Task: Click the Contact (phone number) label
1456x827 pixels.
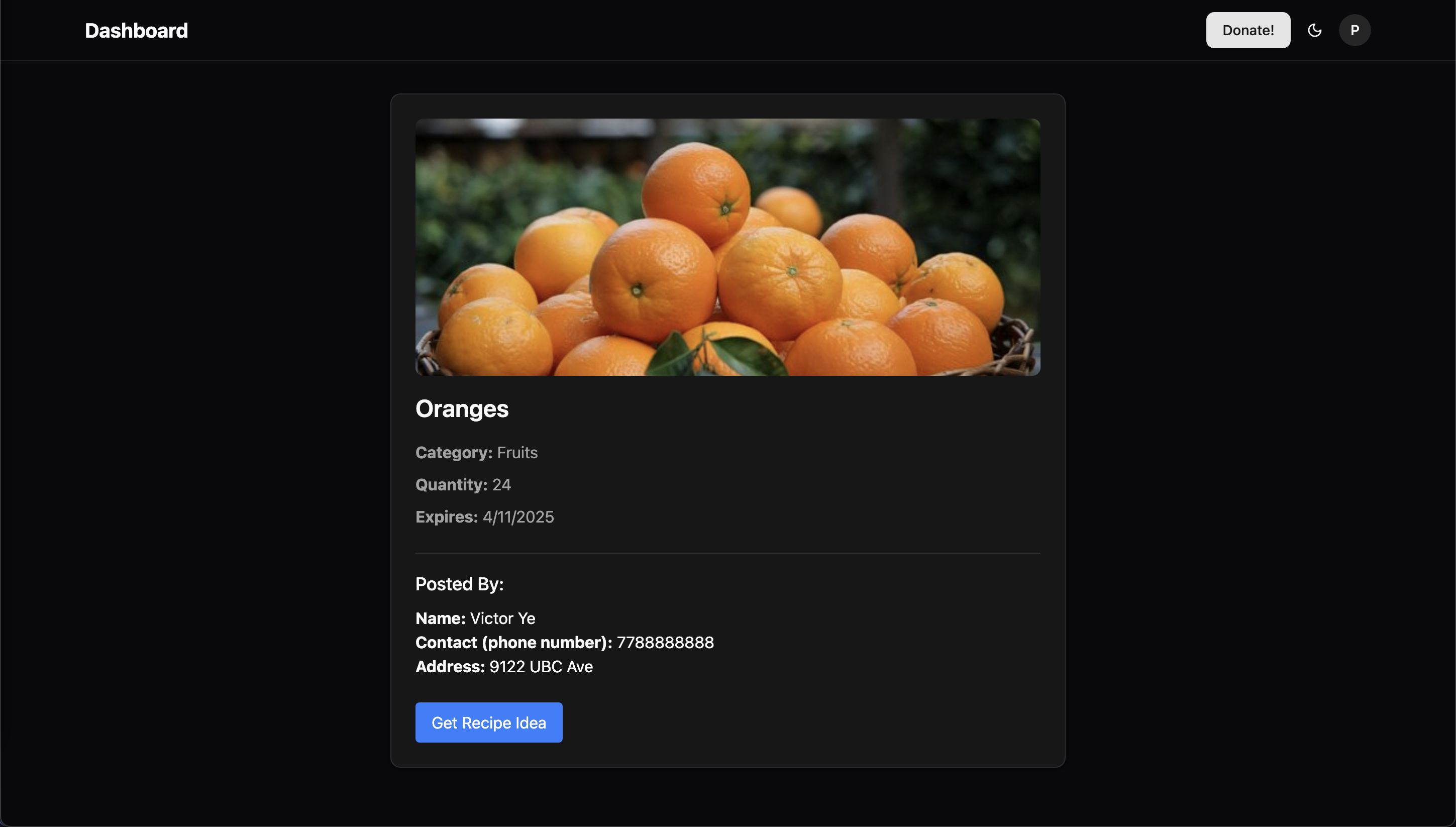Action: tap(514, 643)
